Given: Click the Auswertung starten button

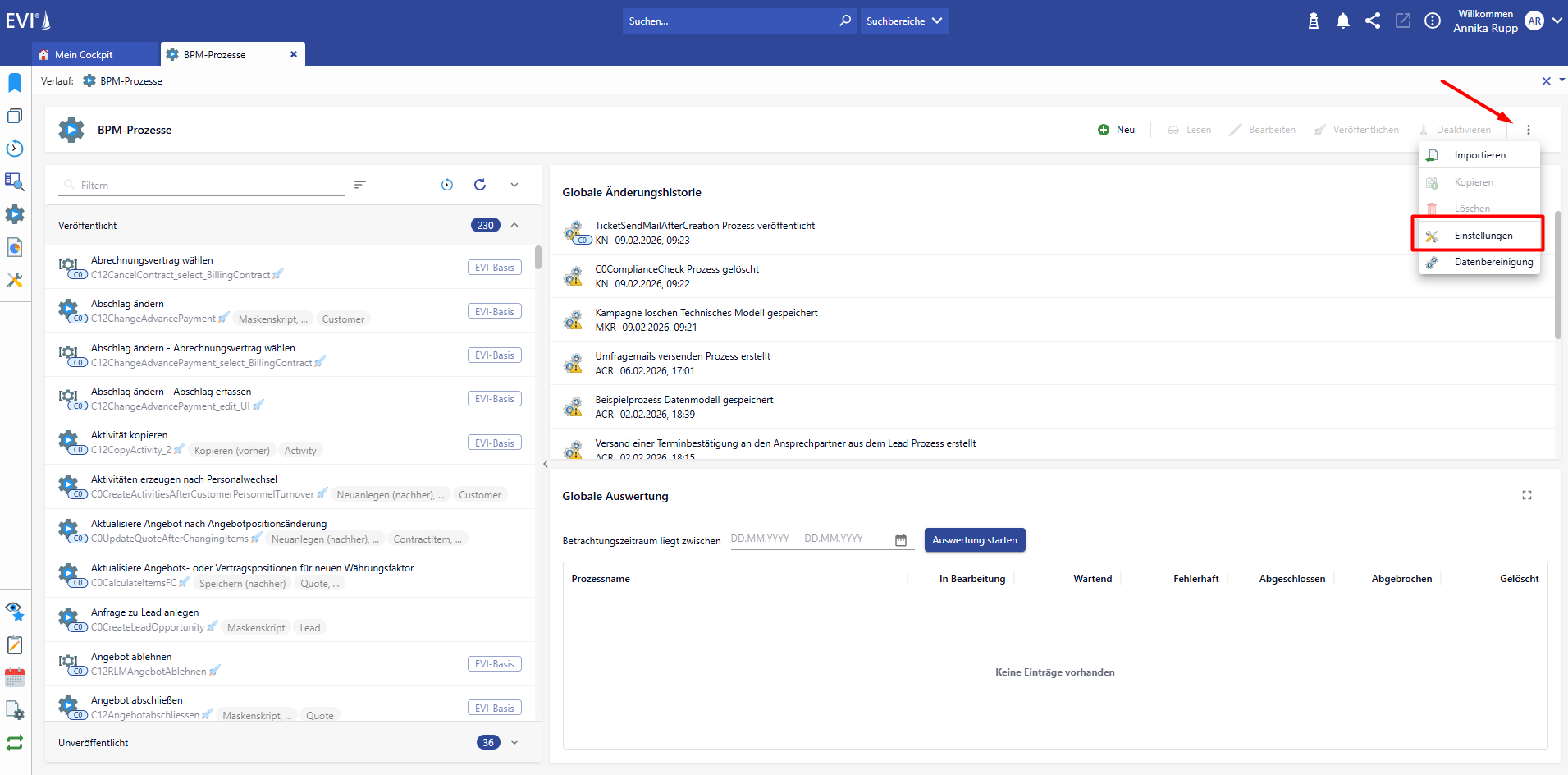Looking at the screenshot, I should point(974,540).
